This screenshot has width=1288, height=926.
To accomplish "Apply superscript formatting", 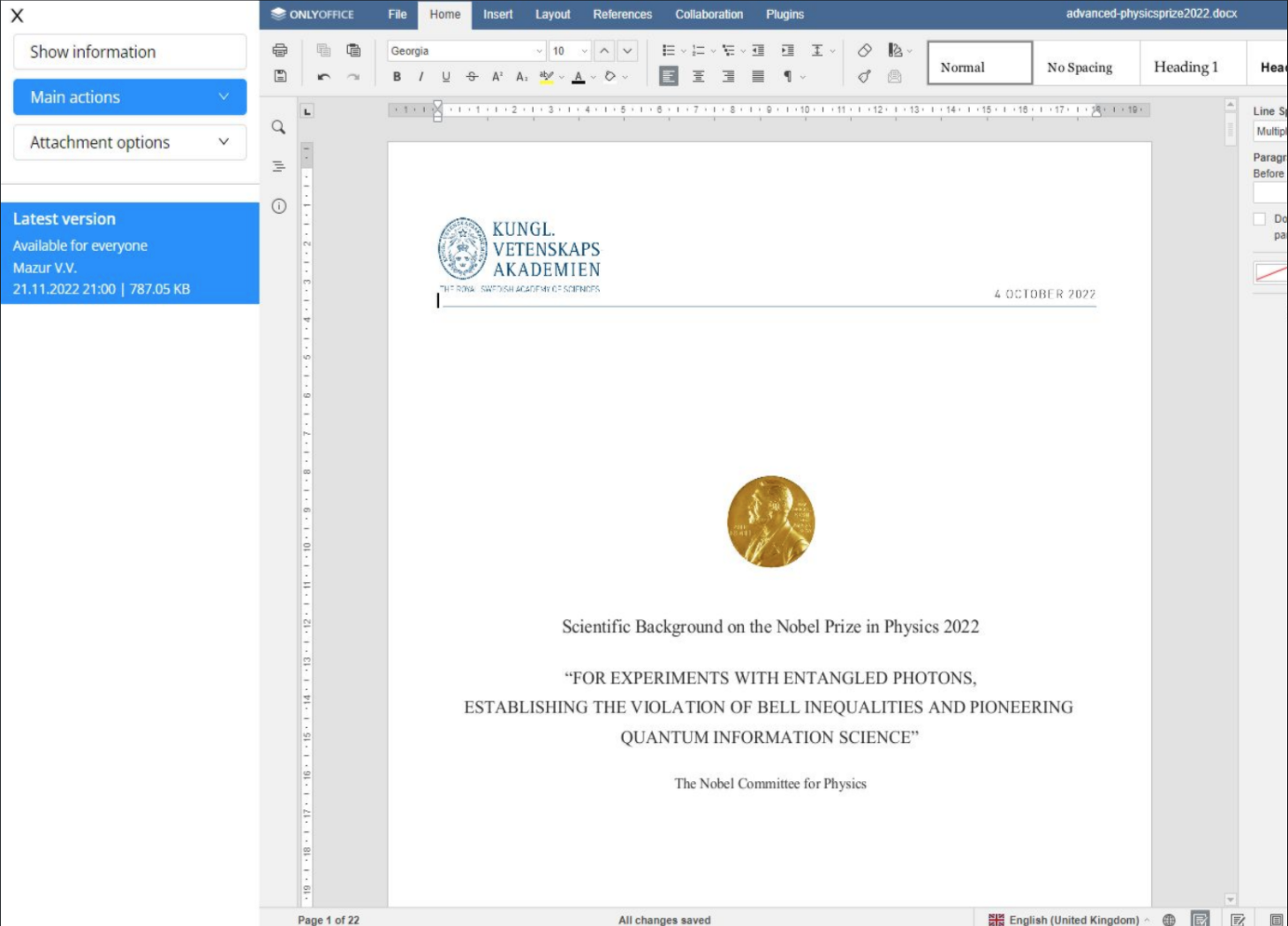I will pyautogui.click(x=497, y=77).
